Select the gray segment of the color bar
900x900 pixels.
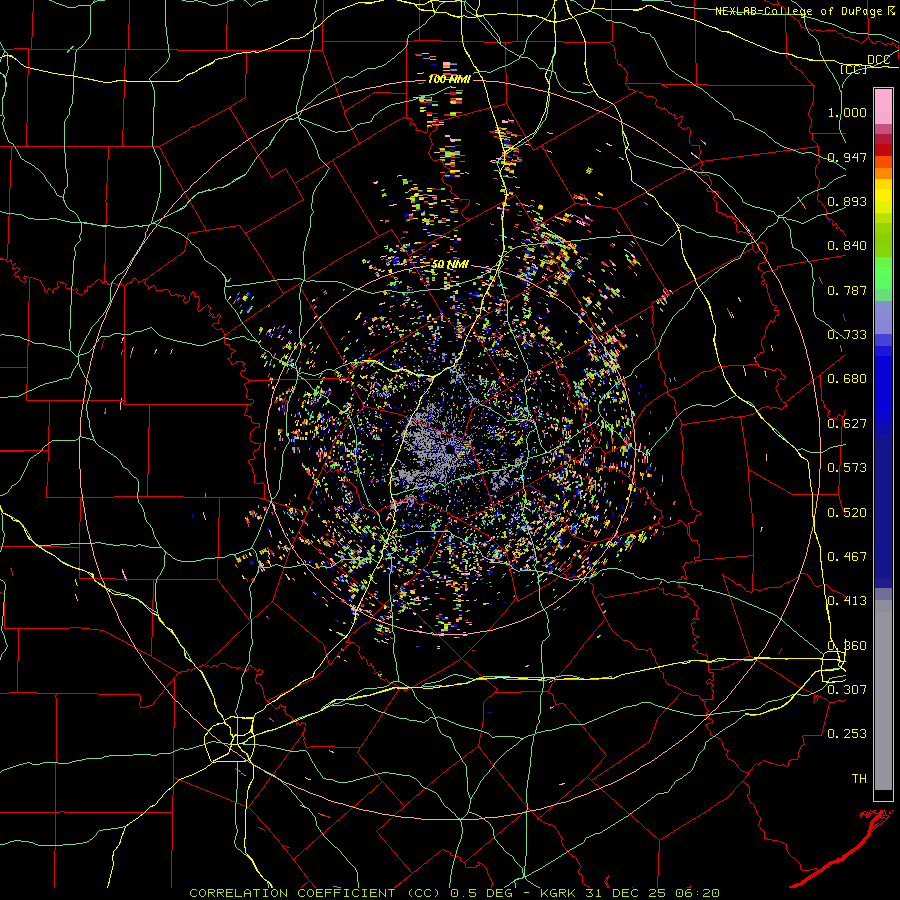(883, 695)
